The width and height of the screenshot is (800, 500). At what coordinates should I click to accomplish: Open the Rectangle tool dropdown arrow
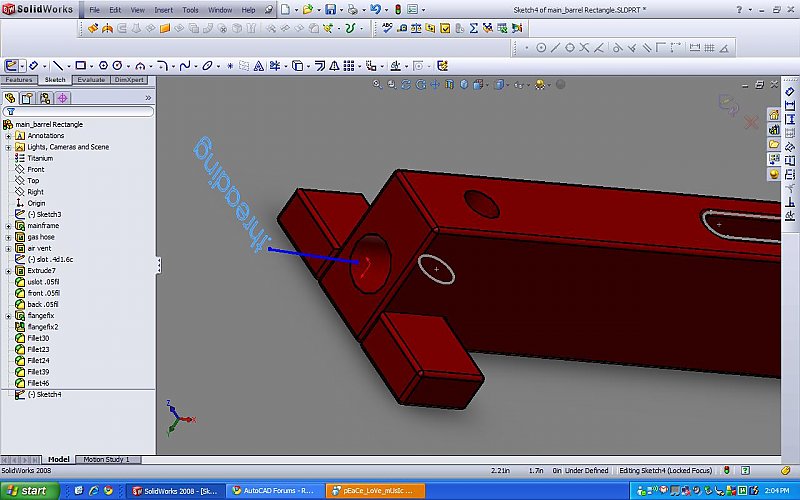(x=94, y=65)
